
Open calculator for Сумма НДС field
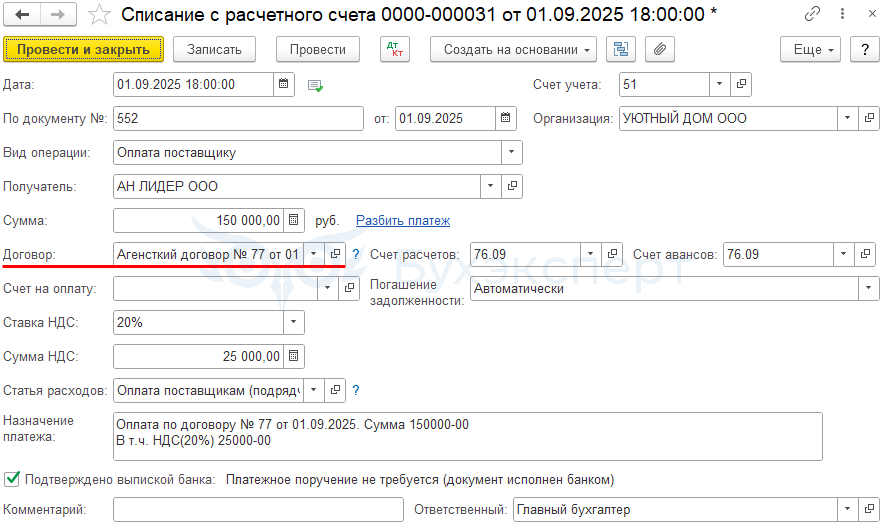tap(294, 356)
